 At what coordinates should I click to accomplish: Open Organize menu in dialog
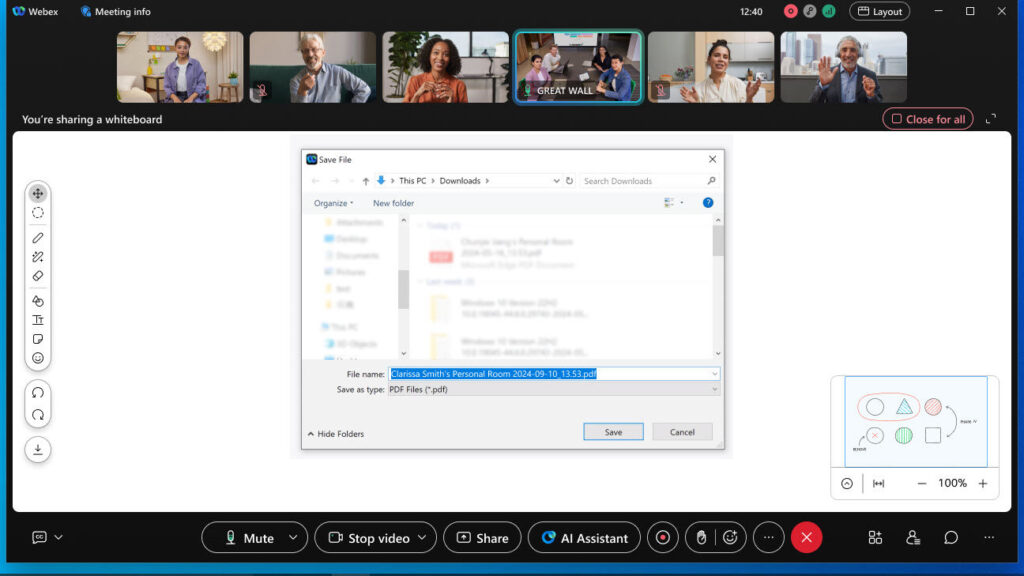point(334,203)
